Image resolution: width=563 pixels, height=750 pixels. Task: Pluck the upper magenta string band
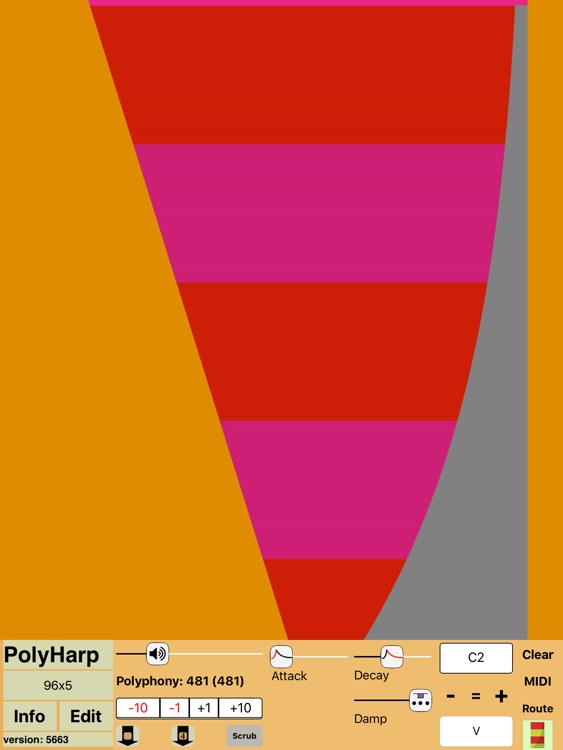click(x=325, y=213)
